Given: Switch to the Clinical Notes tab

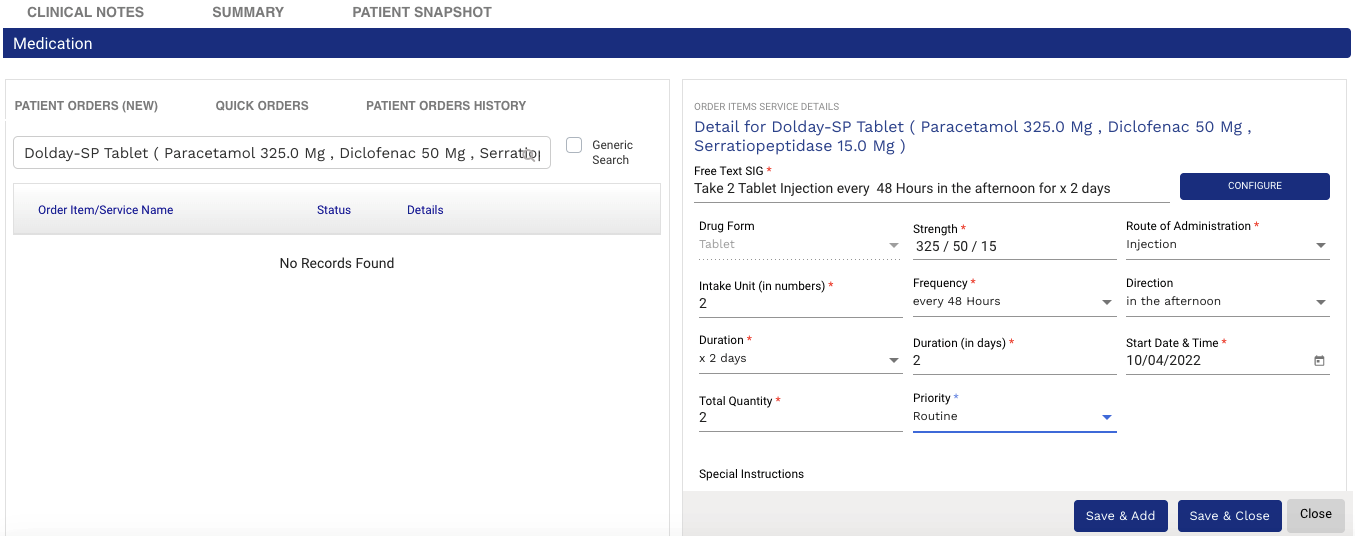Looking at the screenshot, I should tap(85, 12).
